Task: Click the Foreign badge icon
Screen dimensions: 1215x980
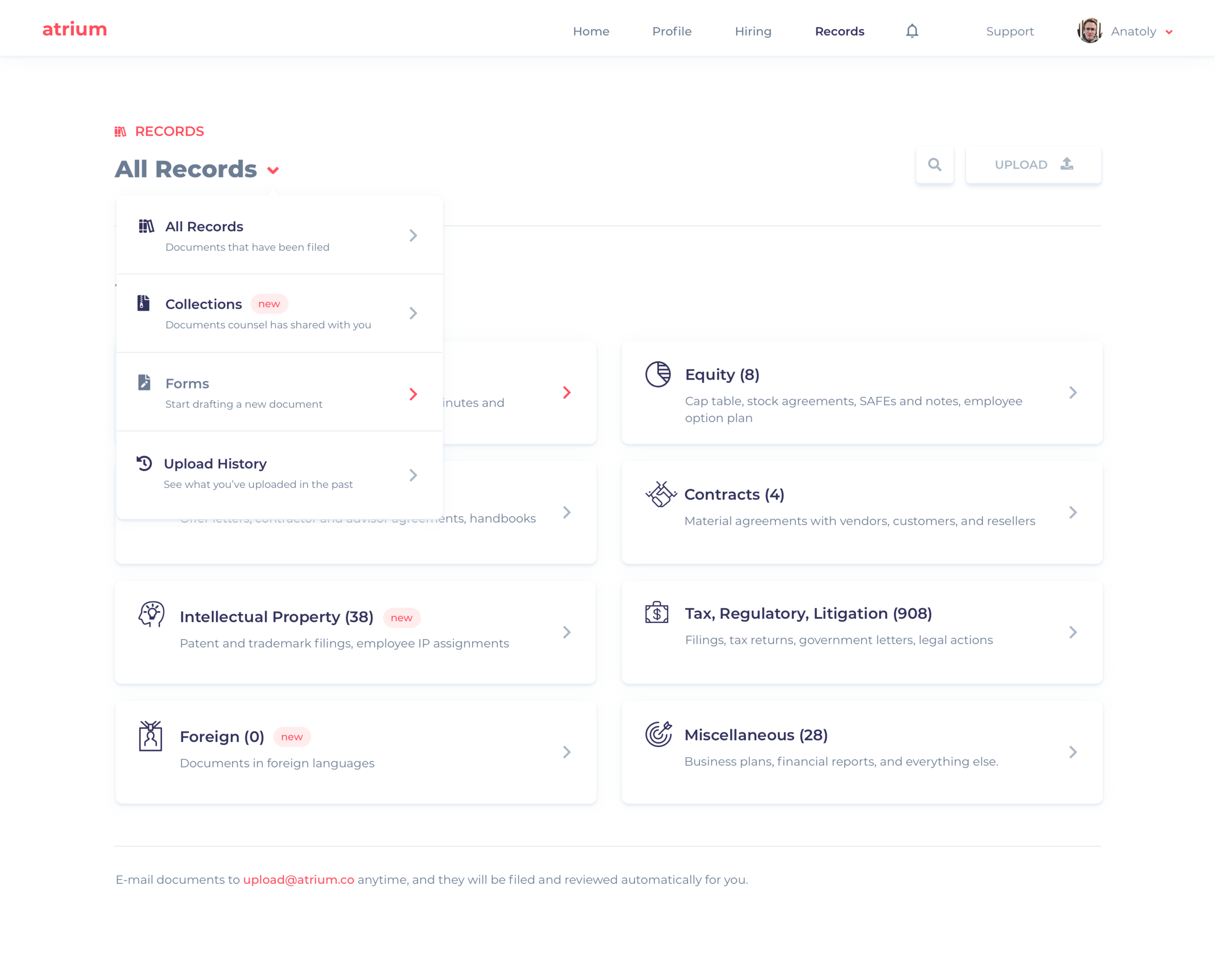Action: click(x=150, y=736)
